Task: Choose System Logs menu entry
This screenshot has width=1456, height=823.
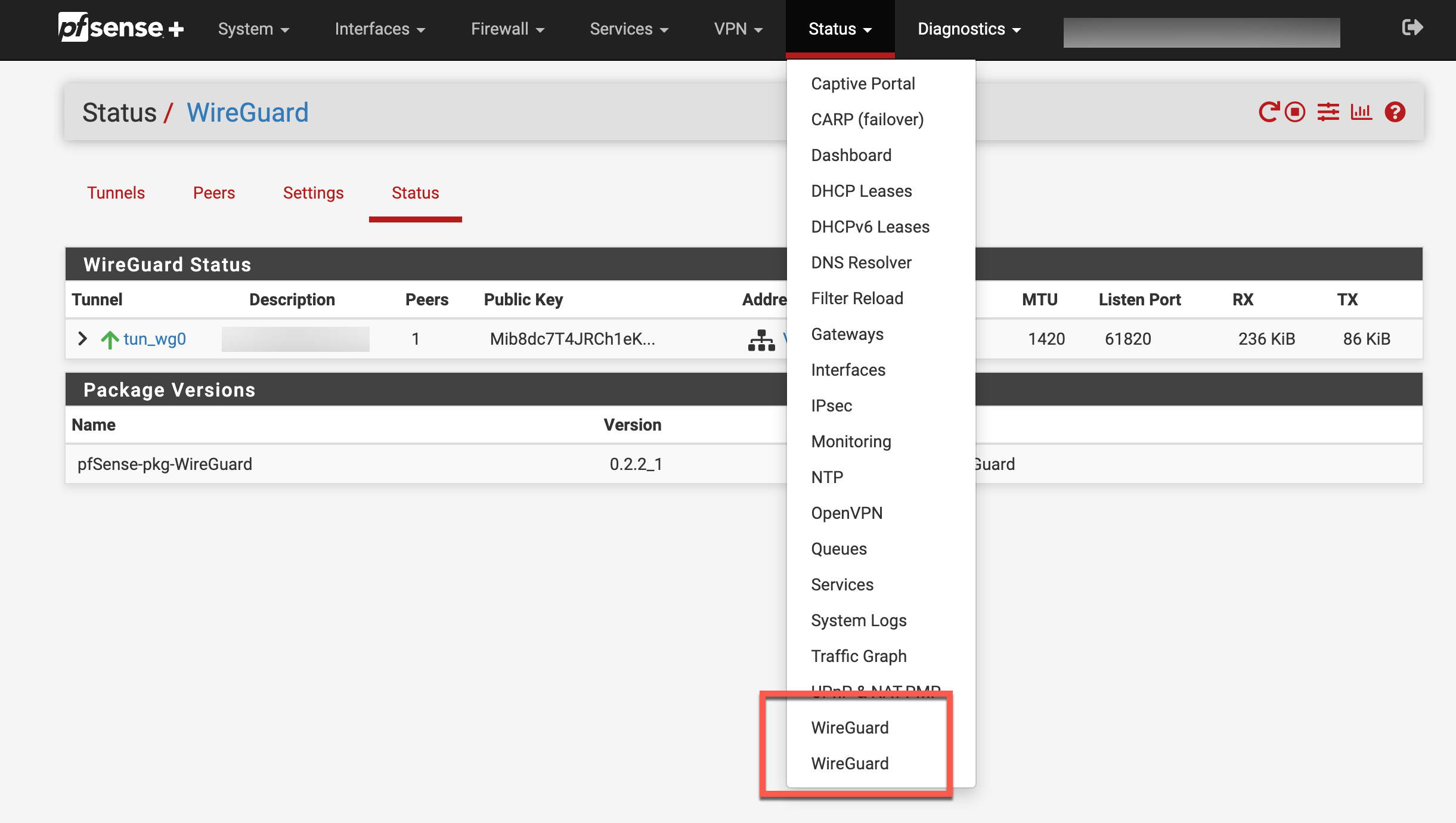Action: (881, 620)
